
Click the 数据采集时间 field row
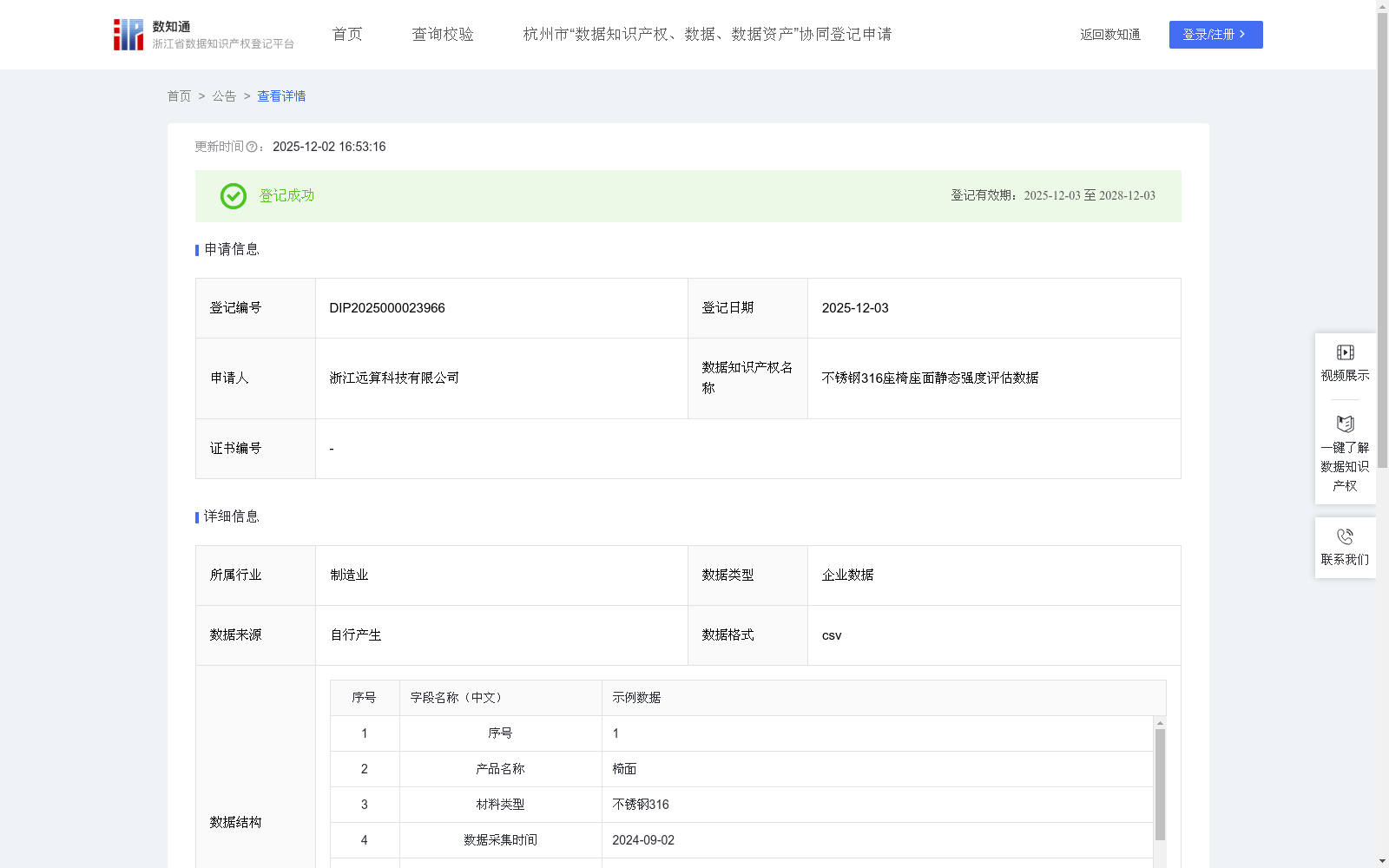point(741,840)
